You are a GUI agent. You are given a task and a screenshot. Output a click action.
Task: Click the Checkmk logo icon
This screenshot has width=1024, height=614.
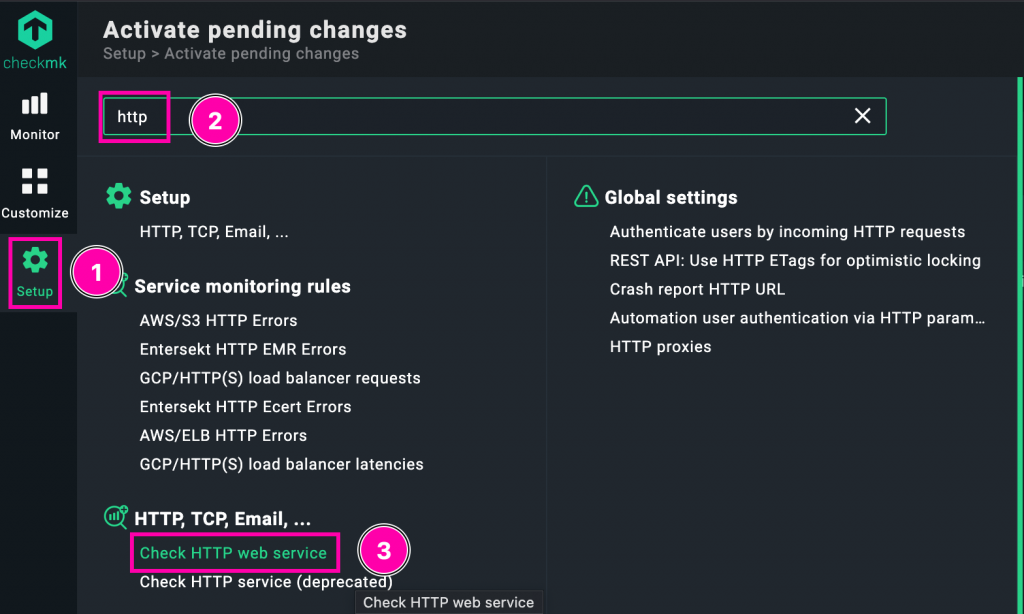[35, 30]
